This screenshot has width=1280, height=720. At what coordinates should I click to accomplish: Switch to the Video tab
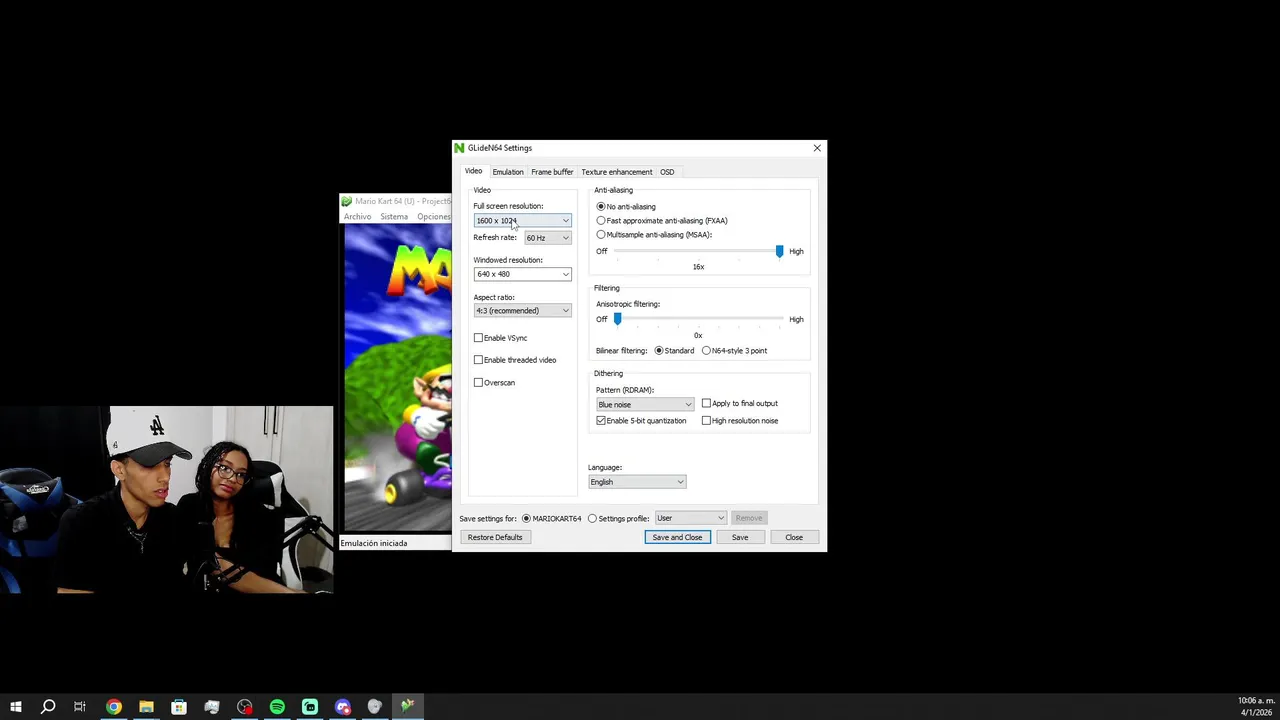(473, 171)
